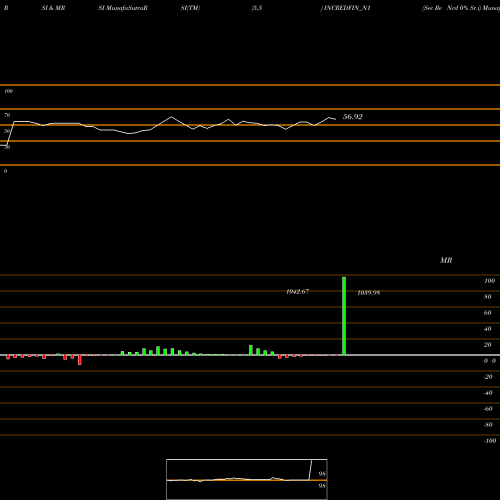
Task: Click the MRSI axis label -40
Action: click(x=488, y=393)
